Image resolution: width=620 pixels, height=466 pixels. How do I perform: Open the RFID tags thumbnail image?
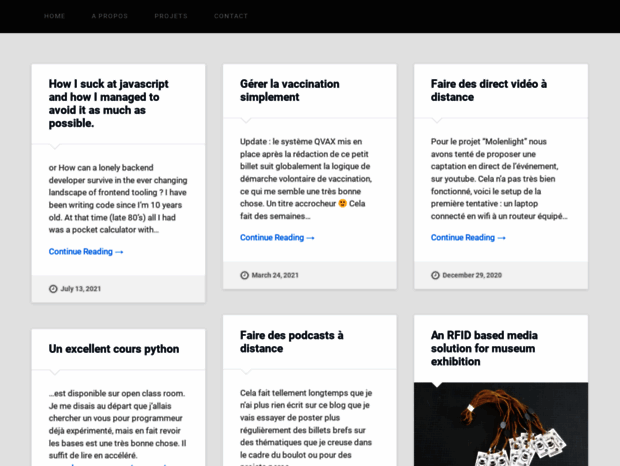[501, 424]
